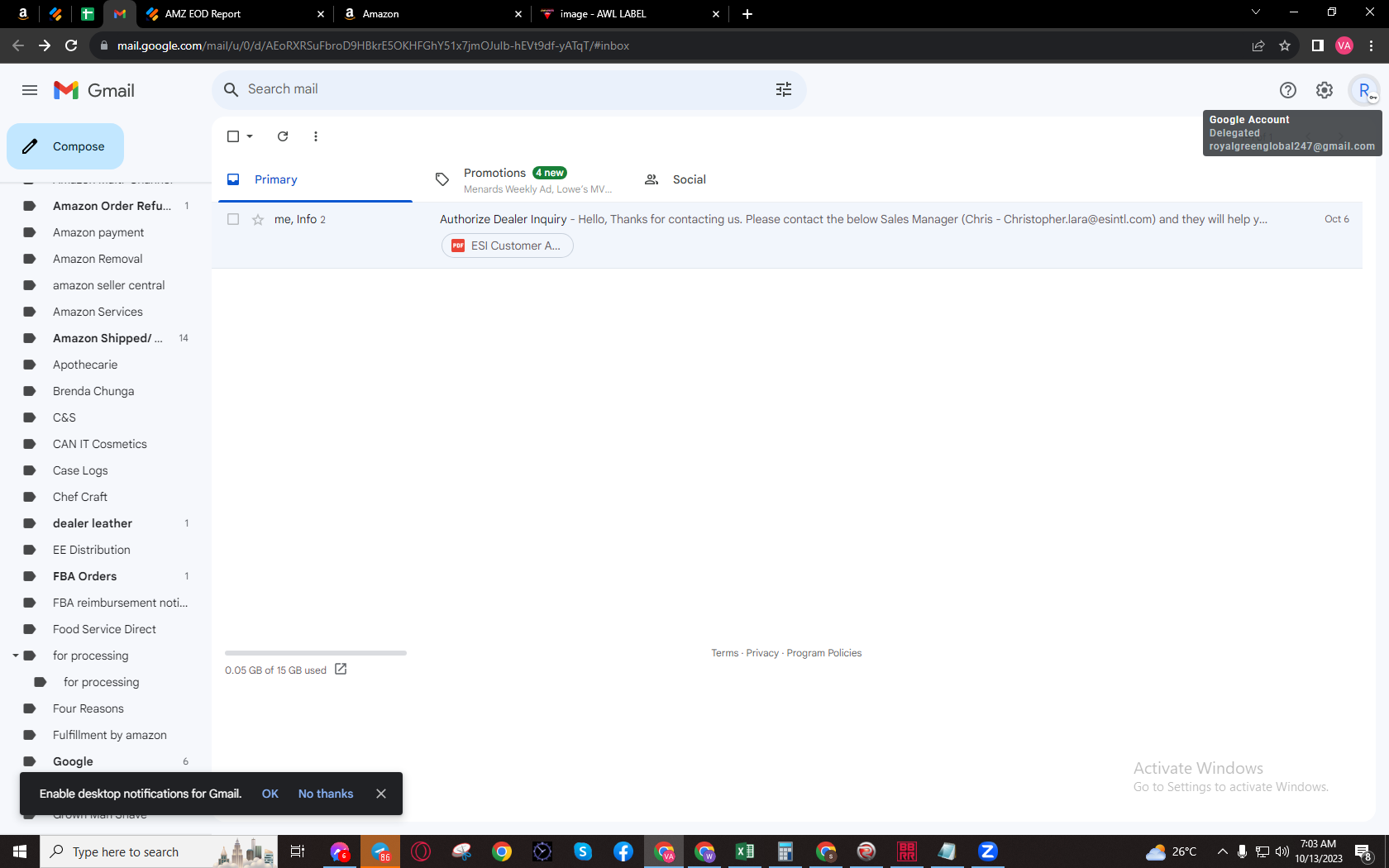Screen dimensions: 1389x868
Task: Select the Authorize Dealer Inquiry email checkbox
Action: (x=233, y=219)
